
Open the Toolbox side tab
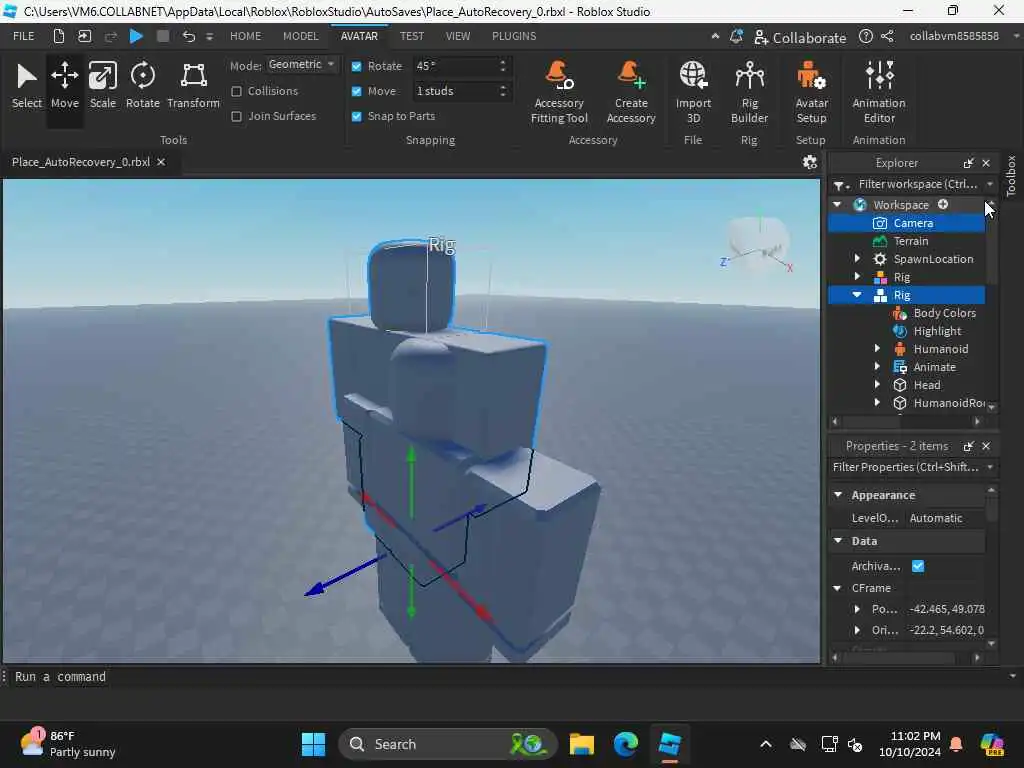point(1011,176)
